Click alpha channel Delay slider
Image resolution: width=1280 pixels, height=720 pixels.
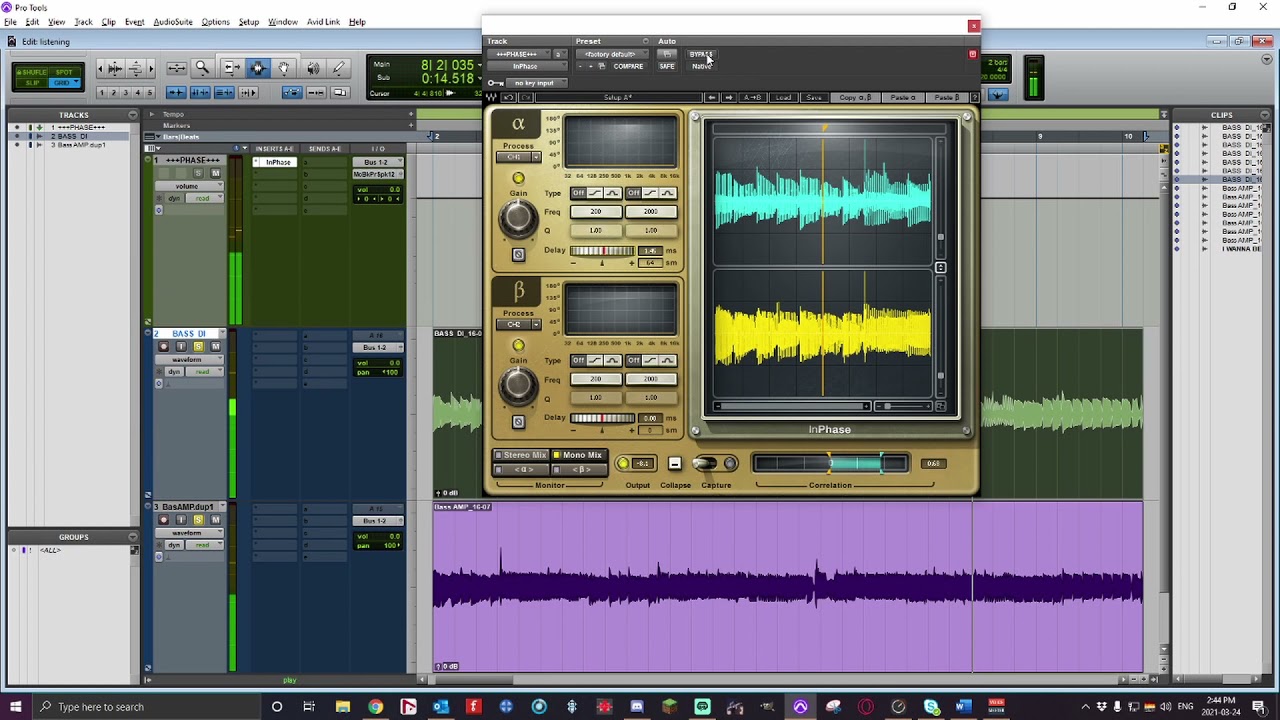tap(602, 251)
